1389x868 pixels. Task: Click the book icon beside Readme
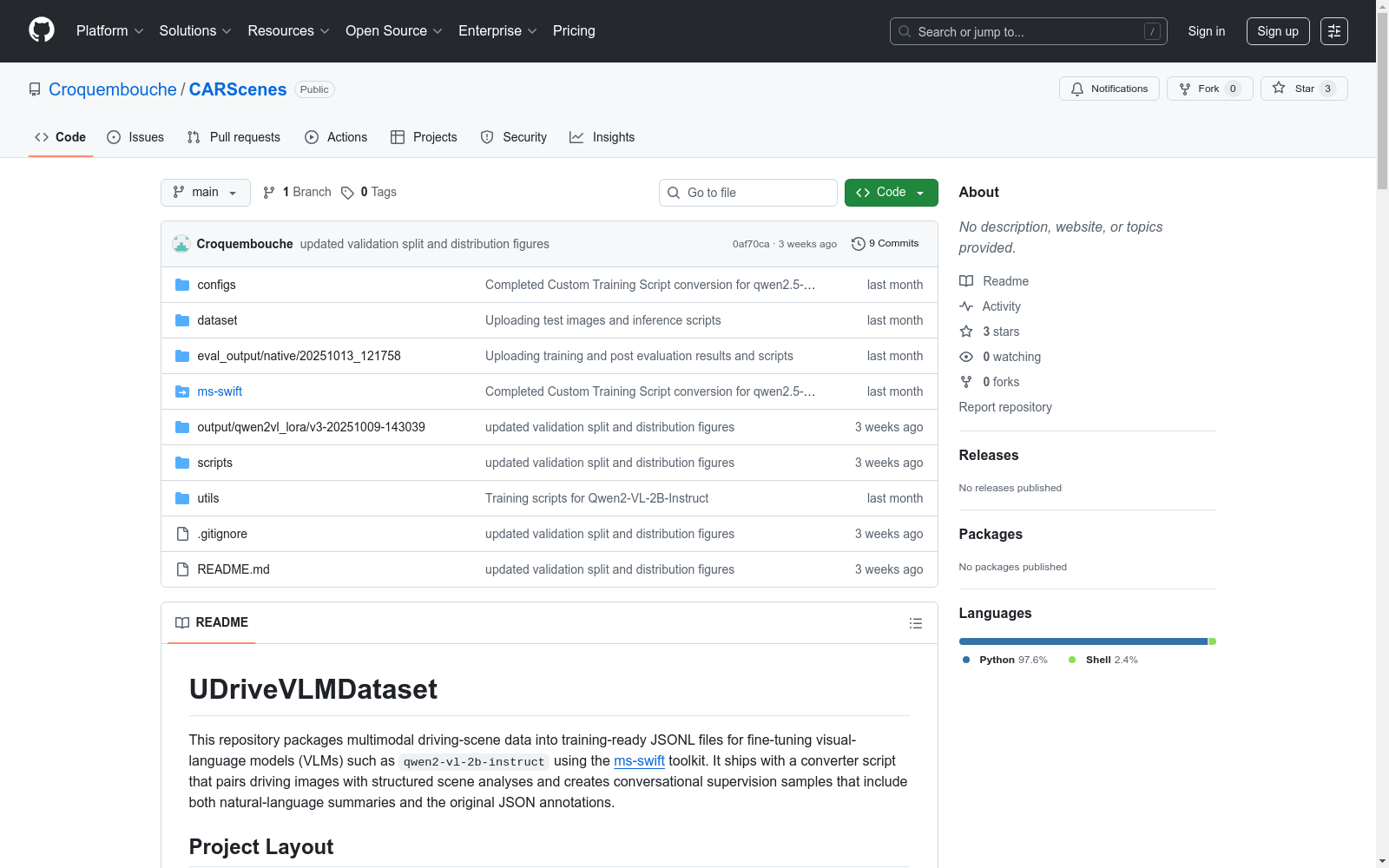[966, 281]
